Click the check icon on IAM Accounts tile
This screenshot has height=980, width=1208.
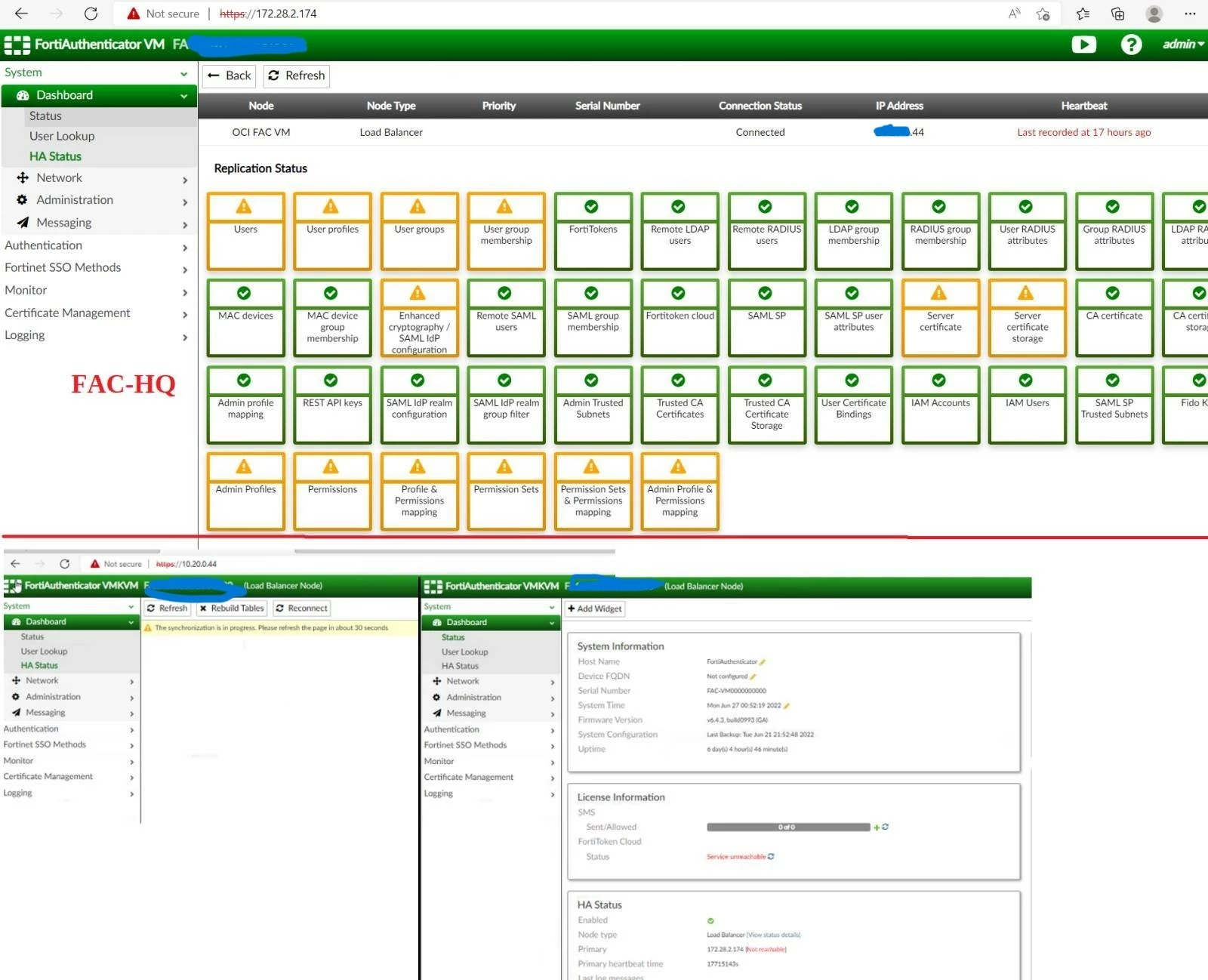click(x=938, y=380)
